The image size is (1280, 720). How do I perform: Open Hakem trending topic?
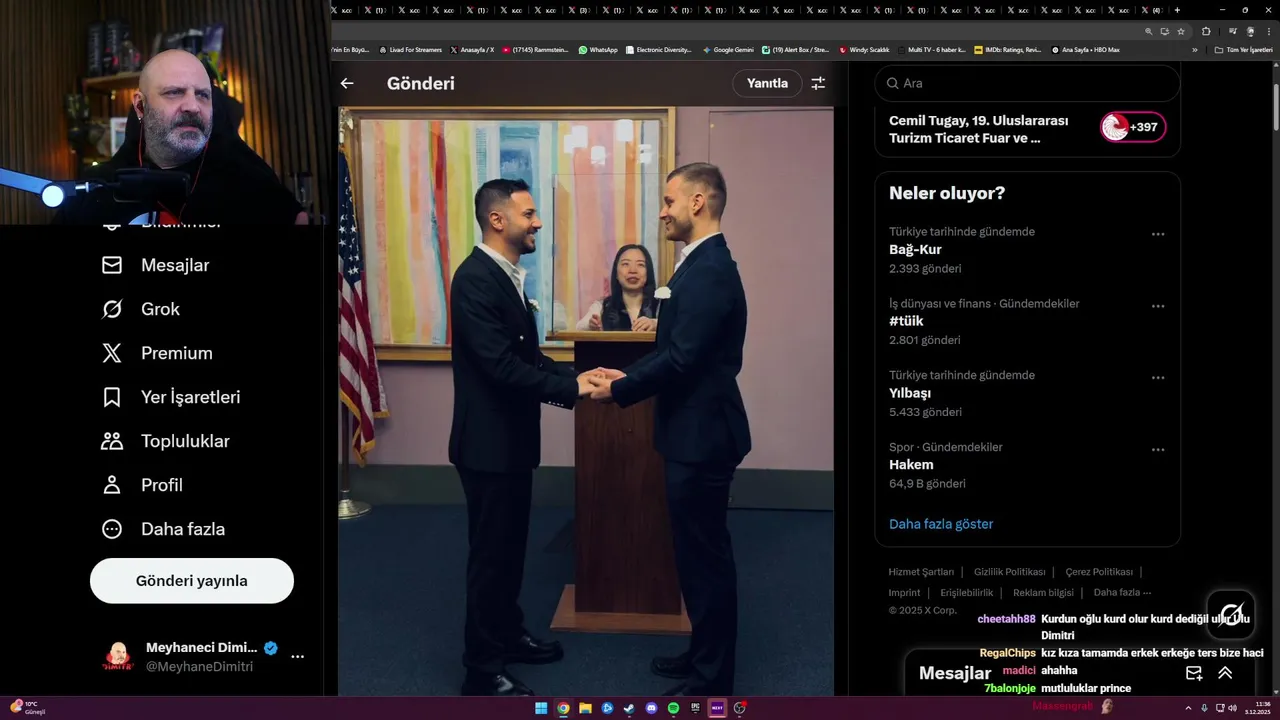click(x=911, y=465)
